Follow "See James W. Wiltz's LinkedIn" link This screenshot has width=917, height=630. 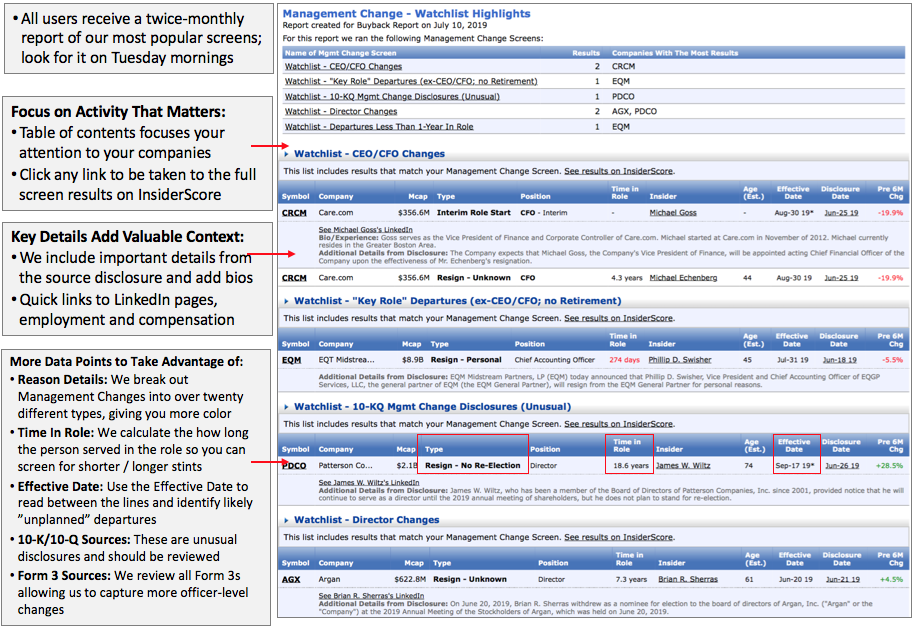pos(369,483)
